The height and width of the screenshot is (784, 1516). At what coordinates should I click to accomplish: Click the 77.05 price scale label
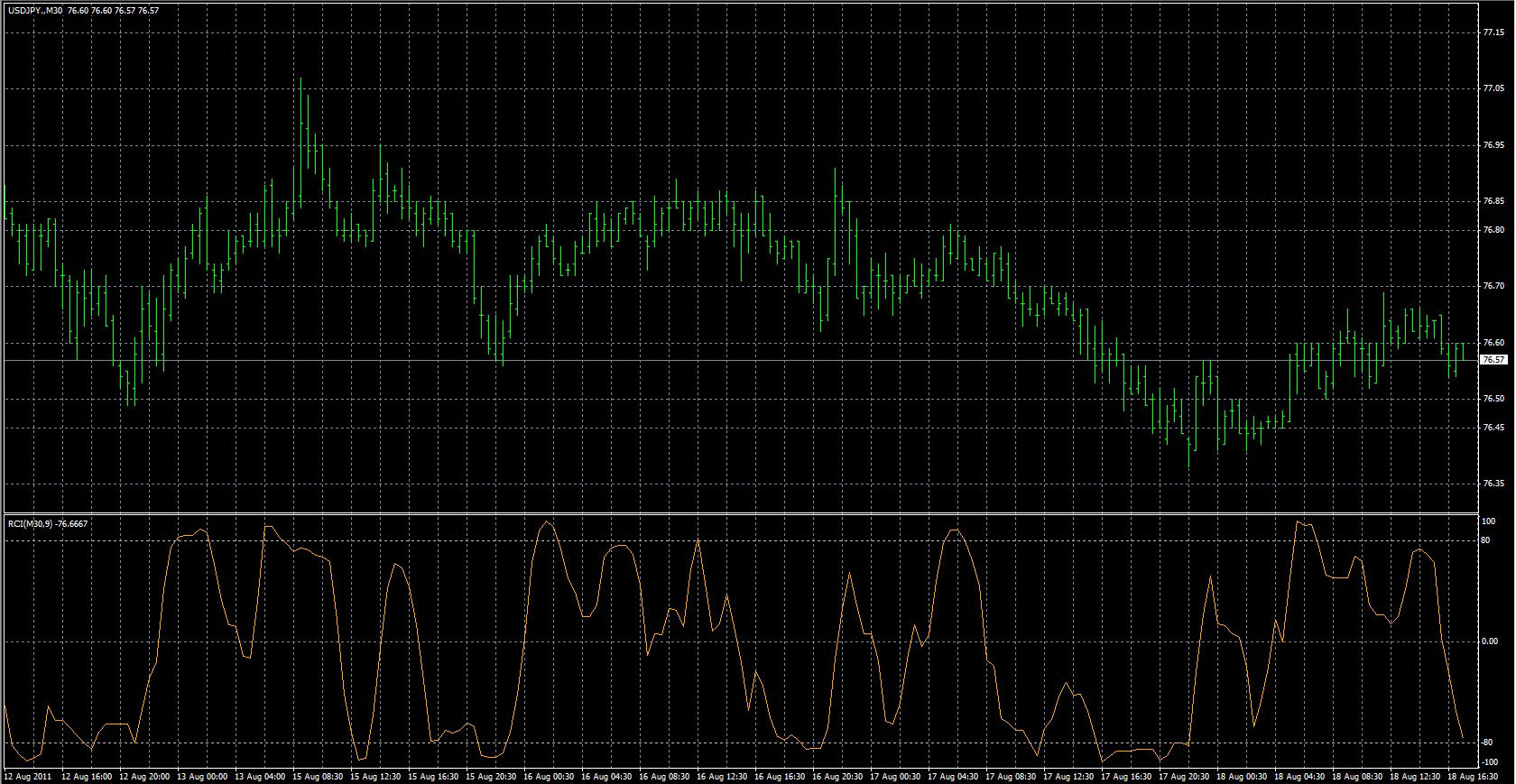pyautogui.click(x=1493, y=88)
